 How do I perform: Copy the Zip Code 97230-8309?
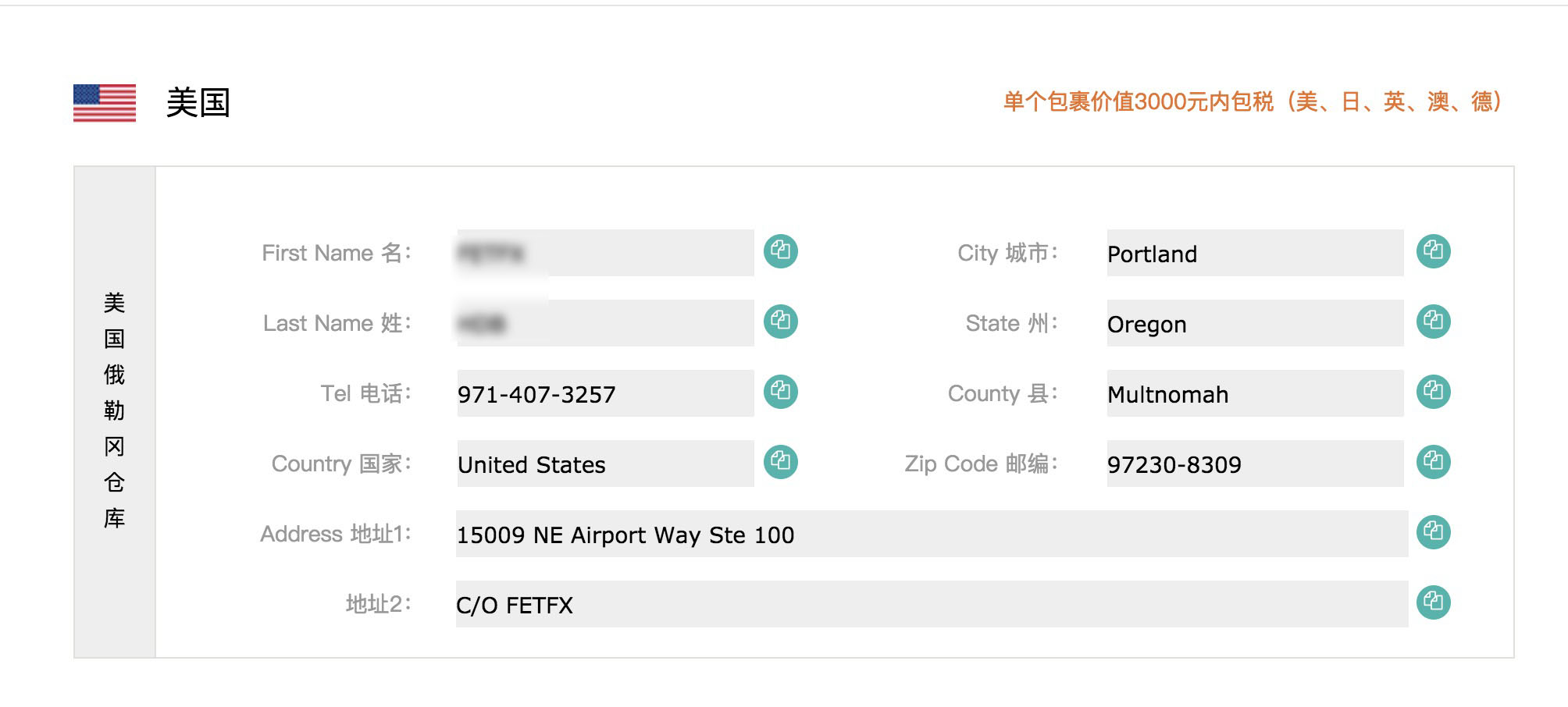pos(1433,462)
